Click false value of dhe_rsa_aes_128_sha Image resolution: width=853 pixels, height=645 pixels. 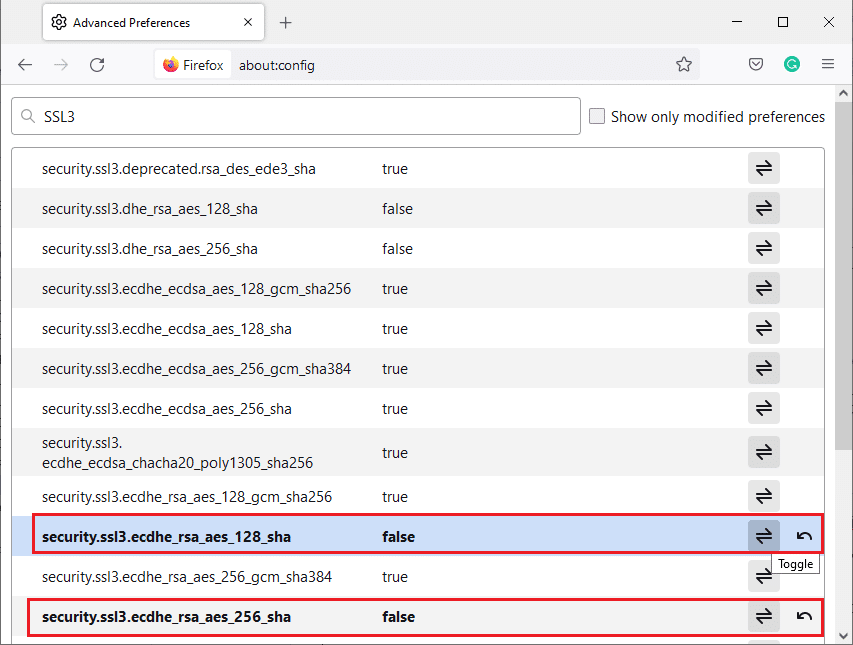pyautogui.click(x=397, y=209)
